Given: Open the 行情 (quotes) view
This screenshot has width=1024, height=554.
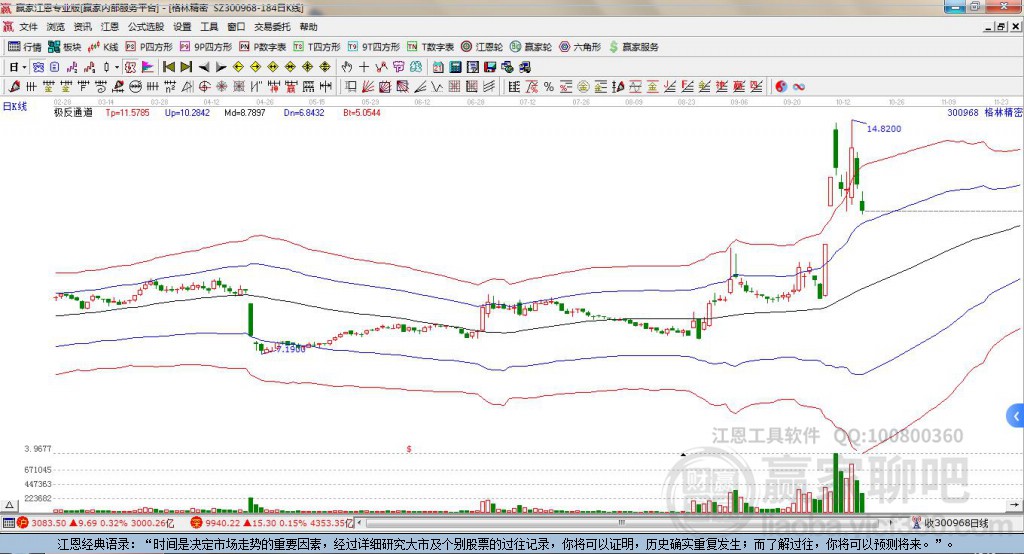Looking at the screenshot, I should (x=26, y=47).
